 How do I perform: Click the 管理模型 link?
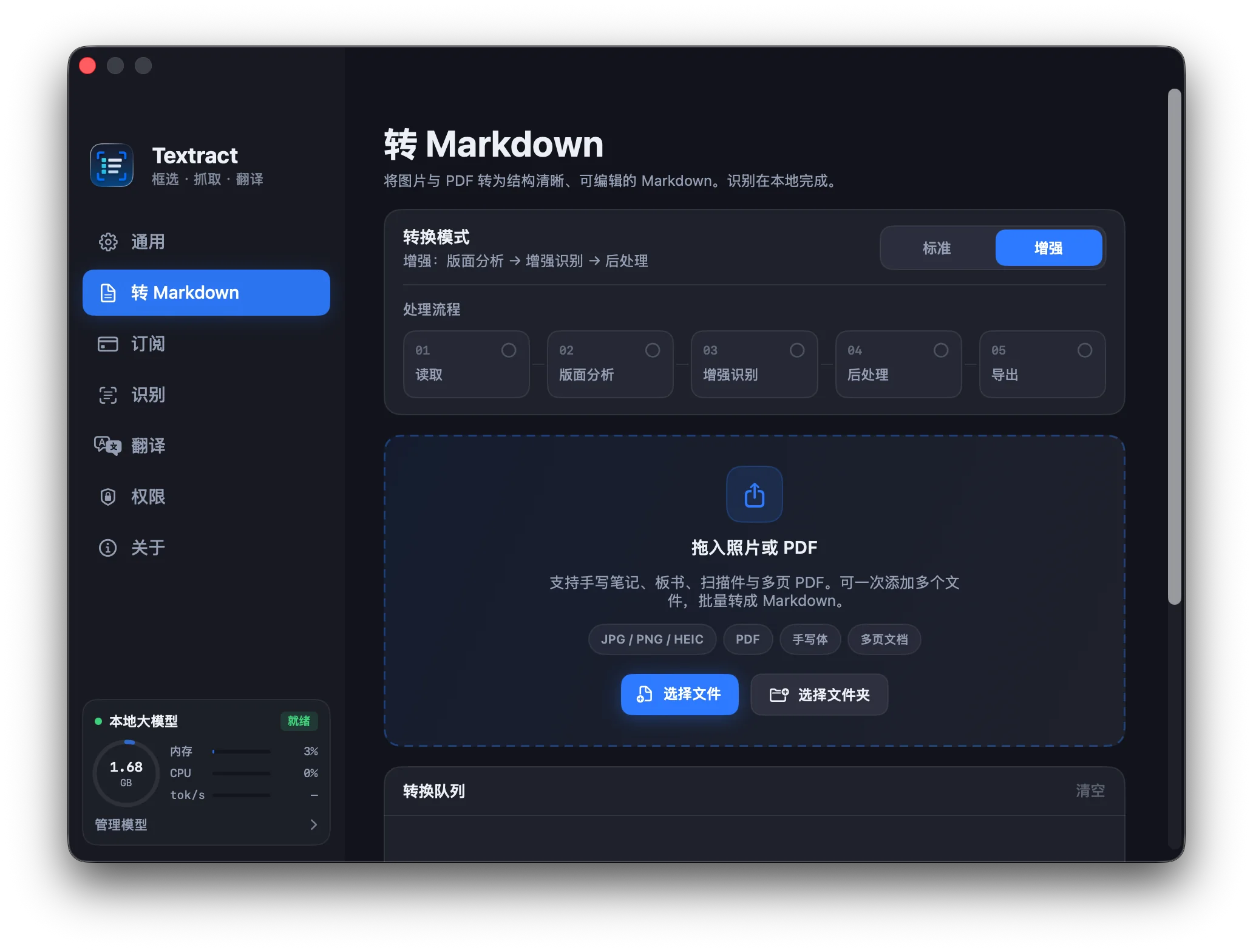(121, 824)
